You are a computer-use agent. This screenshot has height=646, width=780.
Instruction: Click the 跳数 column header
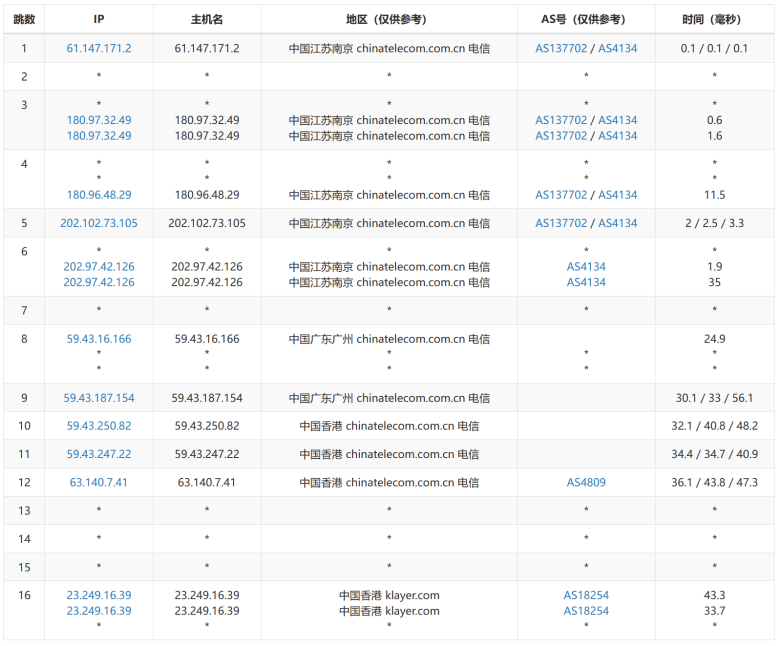coord(24,19)
